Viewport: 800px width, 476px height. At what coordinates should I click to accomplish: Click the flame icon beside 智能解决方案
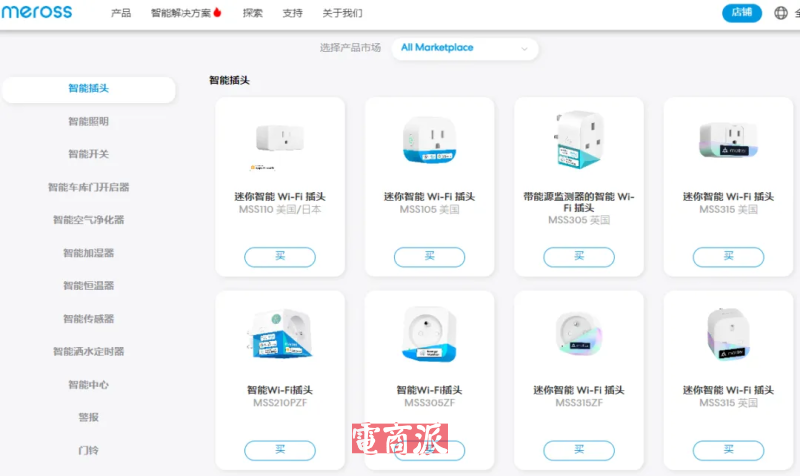point(218,14)
